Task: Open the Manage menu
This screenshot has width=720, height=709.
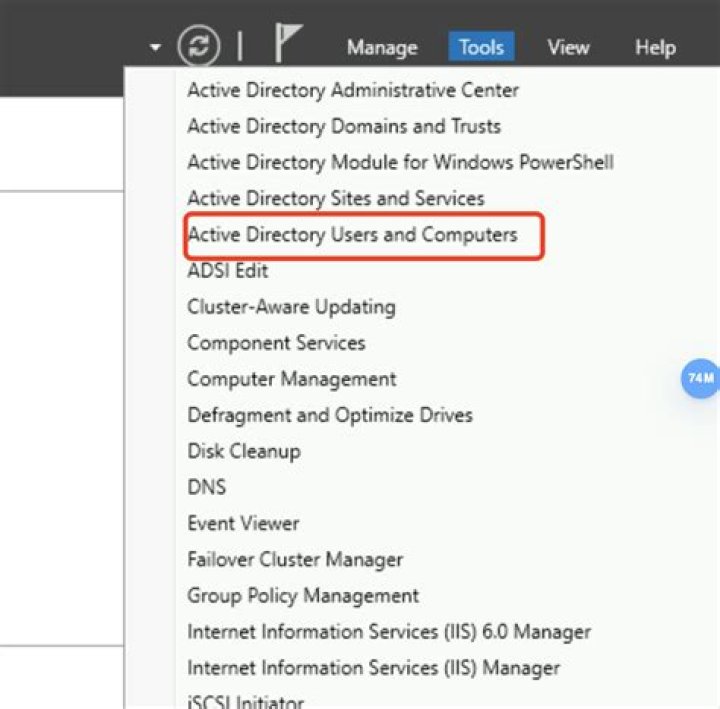Action: pyautogui.click(x=382, y=47)
